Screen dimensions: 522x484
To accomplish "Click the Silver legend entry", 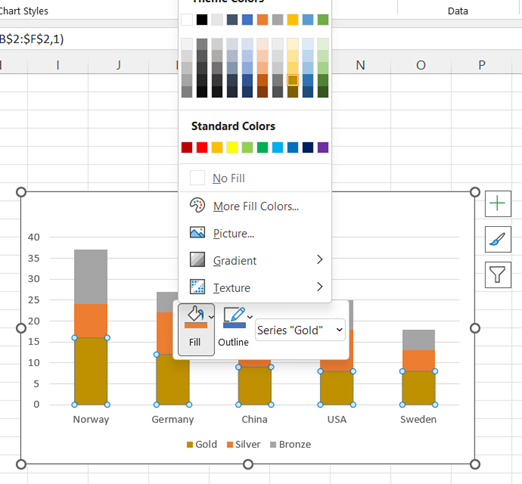I will click(243, 444).
